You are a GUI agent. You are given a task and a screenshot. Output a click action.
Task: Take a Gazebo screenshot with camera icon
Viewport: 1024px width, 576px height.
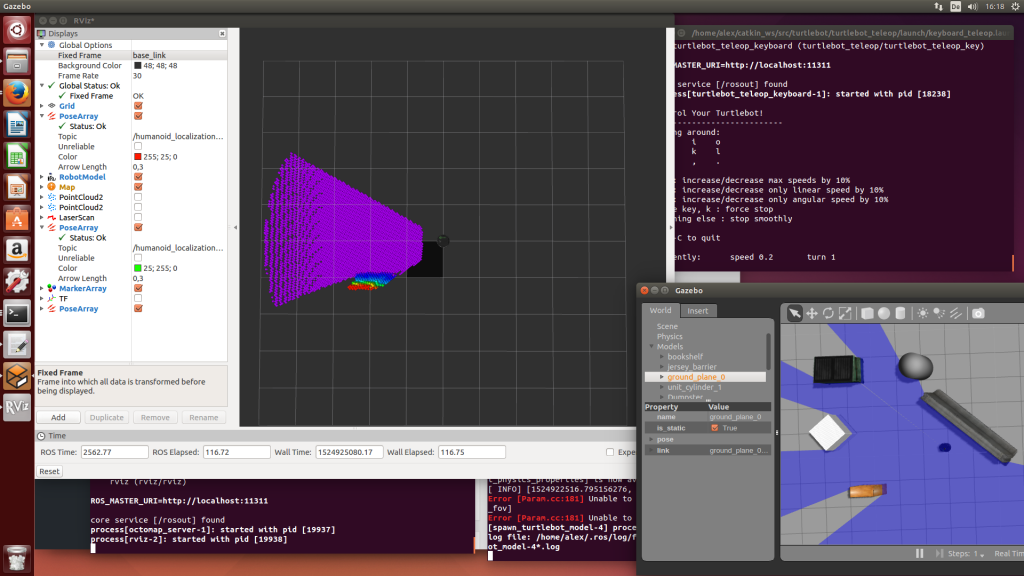pyautogui.click(x=978, y=313)
